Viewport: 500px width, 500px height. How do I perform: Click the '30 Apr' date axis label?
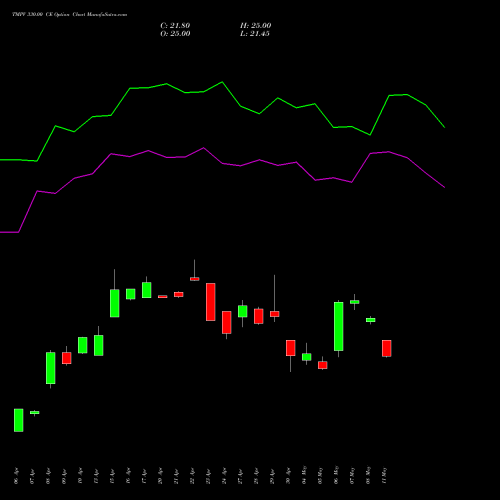pyautogui.click(x=288, y=476)
